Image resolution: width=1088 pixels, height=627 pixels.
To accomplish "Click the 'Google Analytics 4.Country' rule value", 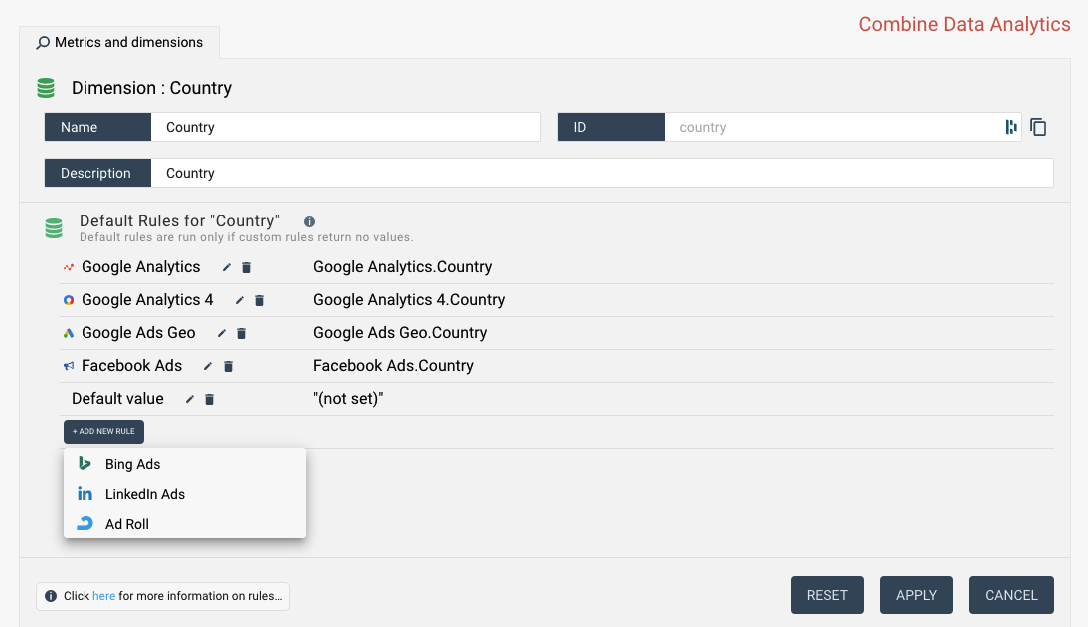I will click(409, 300).
